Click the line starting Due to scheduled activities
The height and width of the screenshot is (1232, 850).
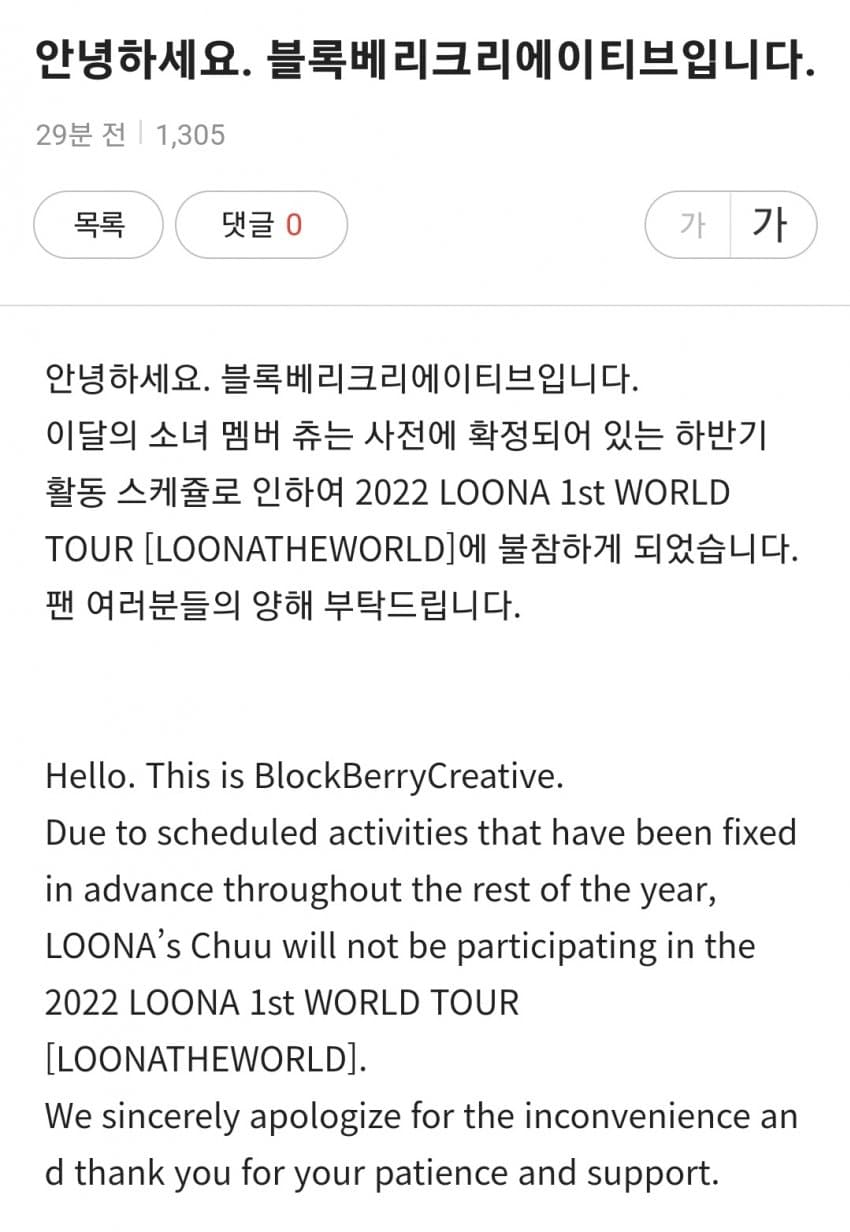coord(421,833)
